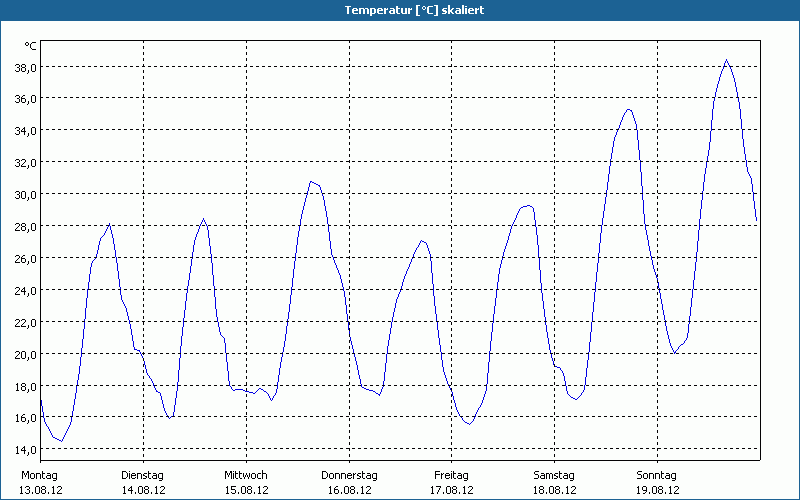Click the '36,0' y-axis label
This screenshot has height=500, width=800.
[26, 99]
